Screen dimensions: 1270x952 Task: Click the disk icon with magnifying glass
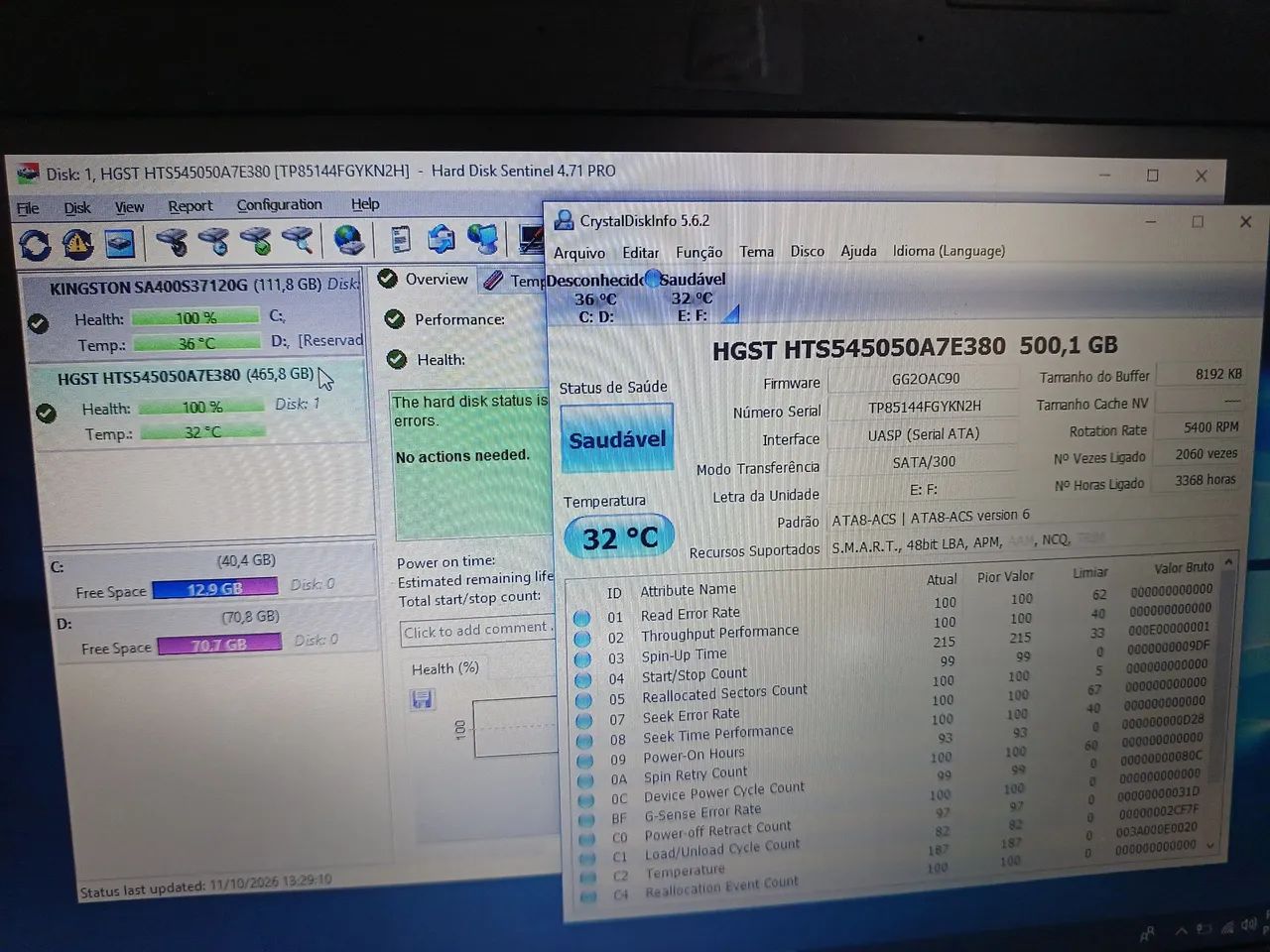(297, 240)
